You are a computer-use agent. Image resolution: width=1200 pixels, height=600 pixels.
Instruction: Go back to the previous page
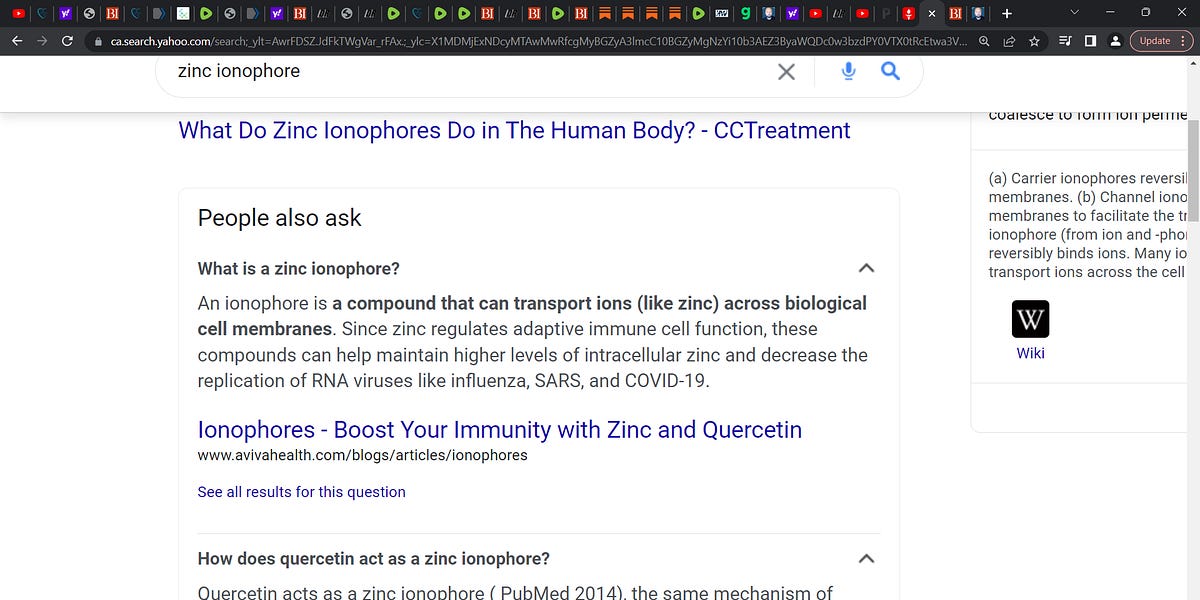point(16,41)
